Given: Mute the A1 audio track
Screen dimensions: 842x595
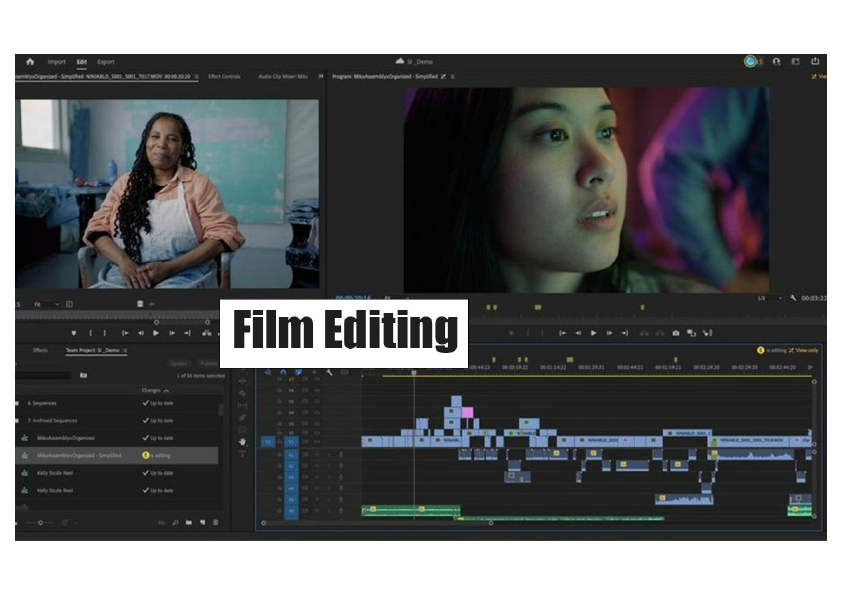Looking at the screenshot, I should pyautogui.click(x=317, y=455).
